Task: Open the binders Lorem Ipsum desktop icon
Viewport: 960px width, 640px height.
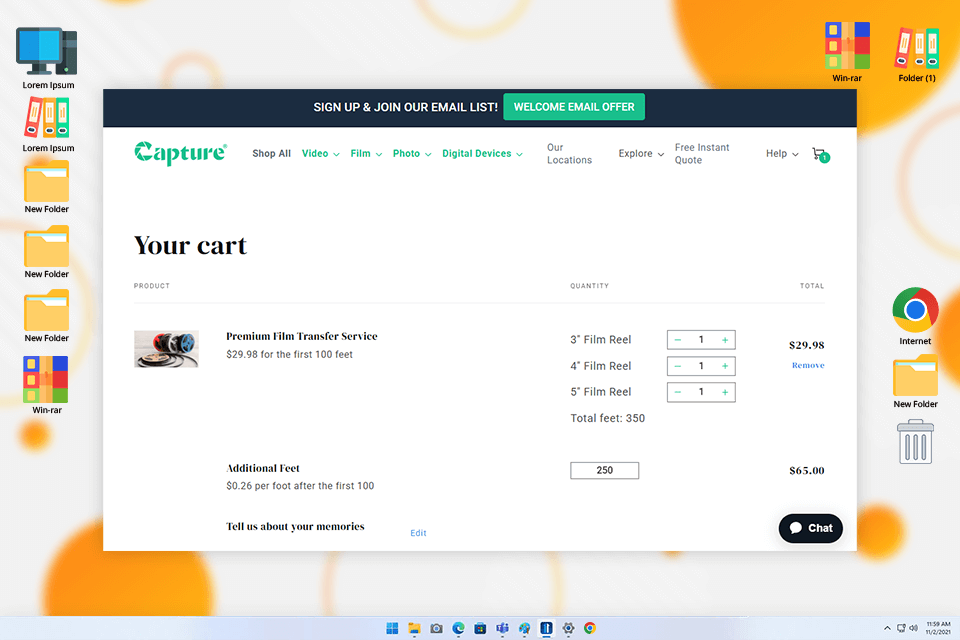Action: pyautogui.click(x=48, y=126)
